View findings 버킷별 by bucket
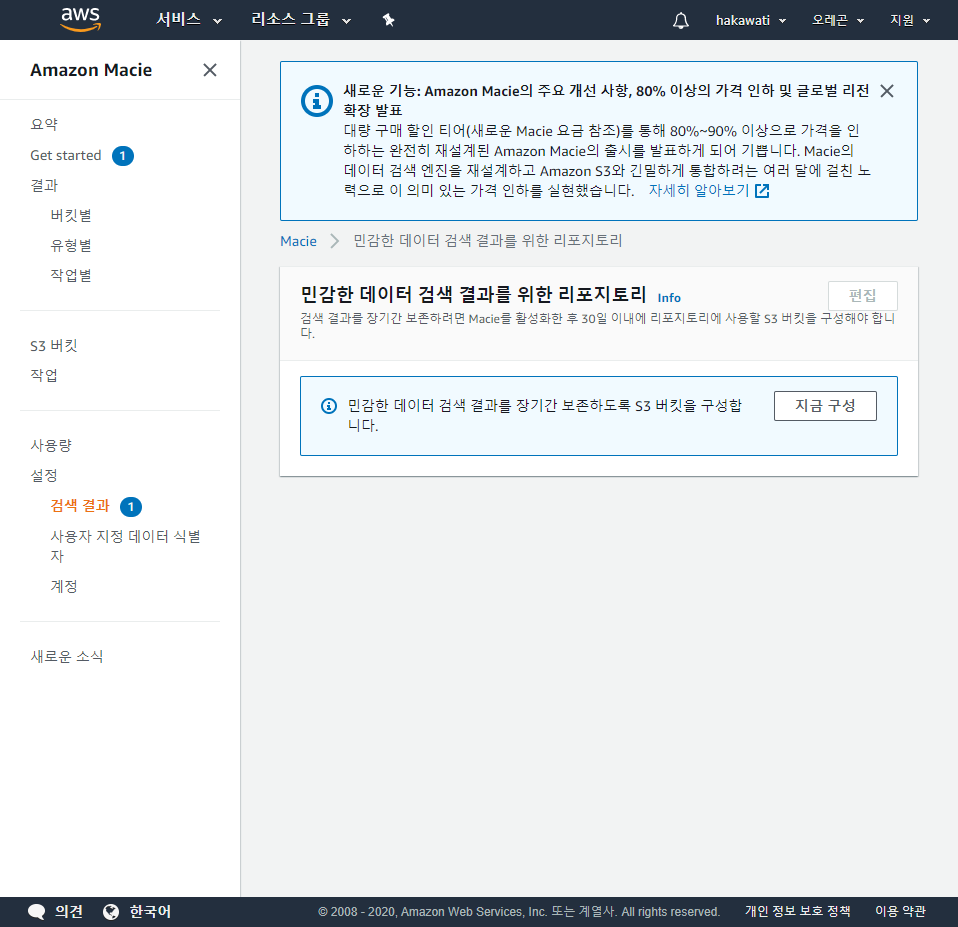Viewport: 958px width, 927px height. click(x=71, y=216)
